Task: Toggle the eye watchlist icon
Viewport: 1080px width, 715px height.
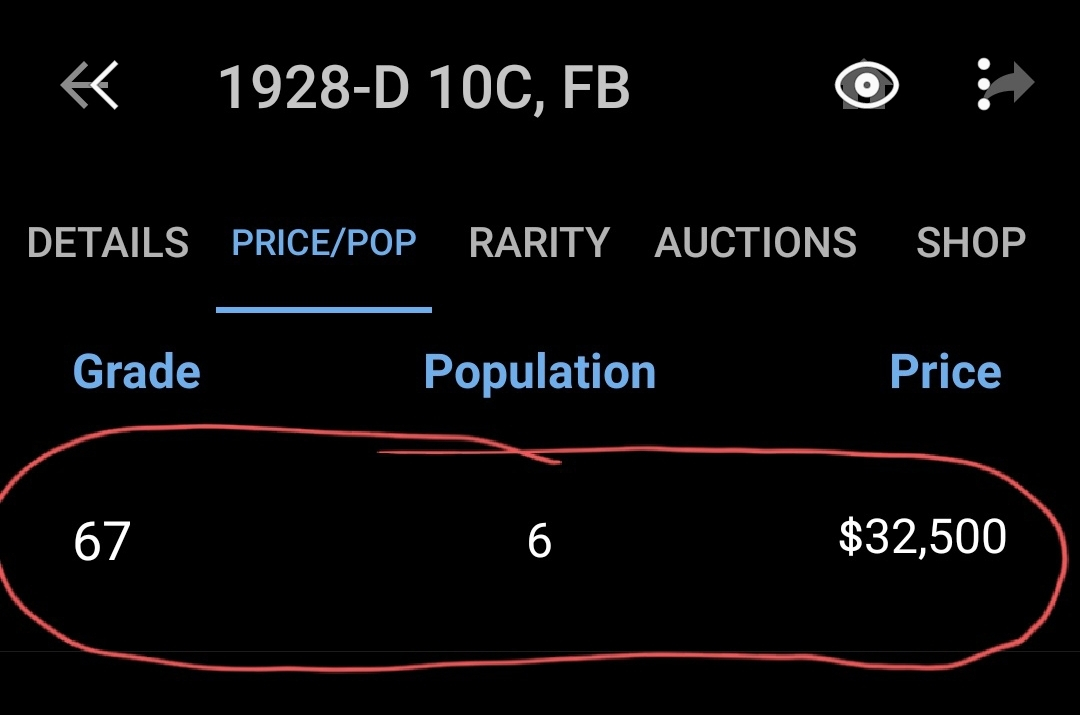Action: pos(866,85)
